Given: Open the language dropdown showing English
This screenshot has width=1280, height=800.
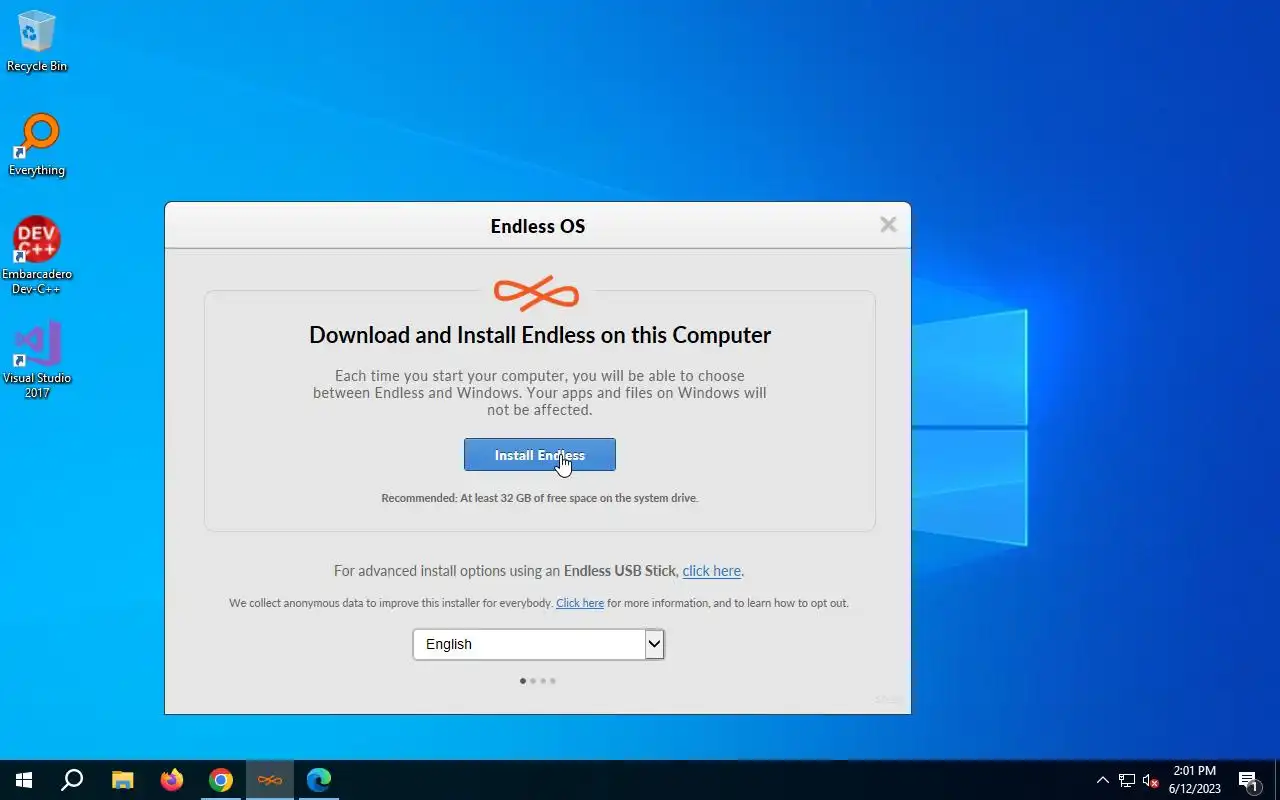Looking at the screenshot, I should (538, 644).
